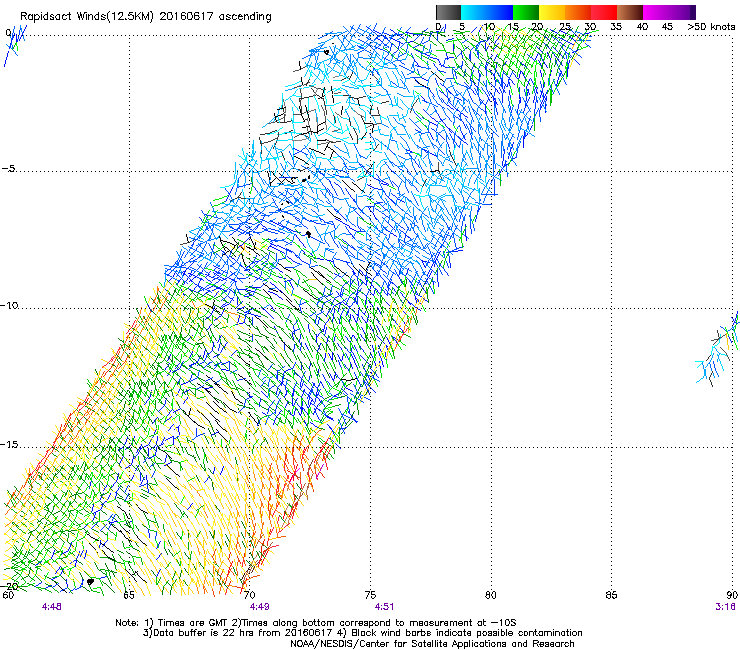The image size is (740, 650).
Task: Click the latitude label '-20'
Action: pyautogui.click(x=10, y=586)
